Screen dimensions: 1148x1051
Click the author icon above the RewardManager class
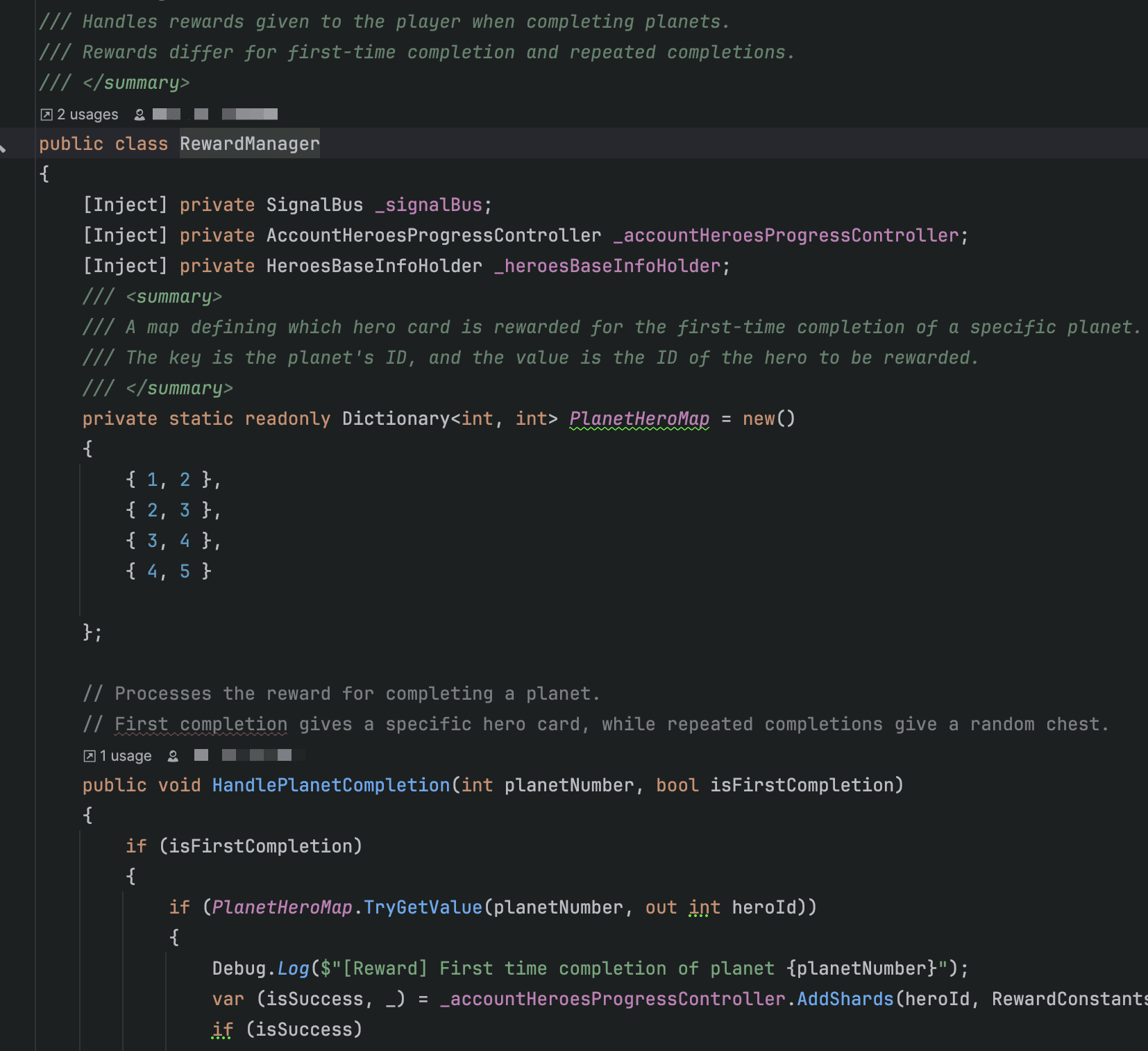[140, 115]
